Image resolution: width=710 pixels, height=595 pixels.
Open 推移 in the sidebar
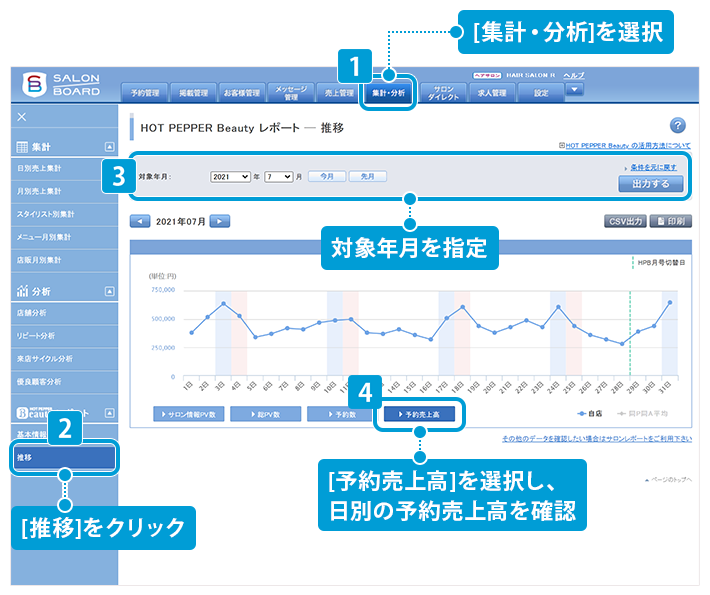(x=65, y=457)
